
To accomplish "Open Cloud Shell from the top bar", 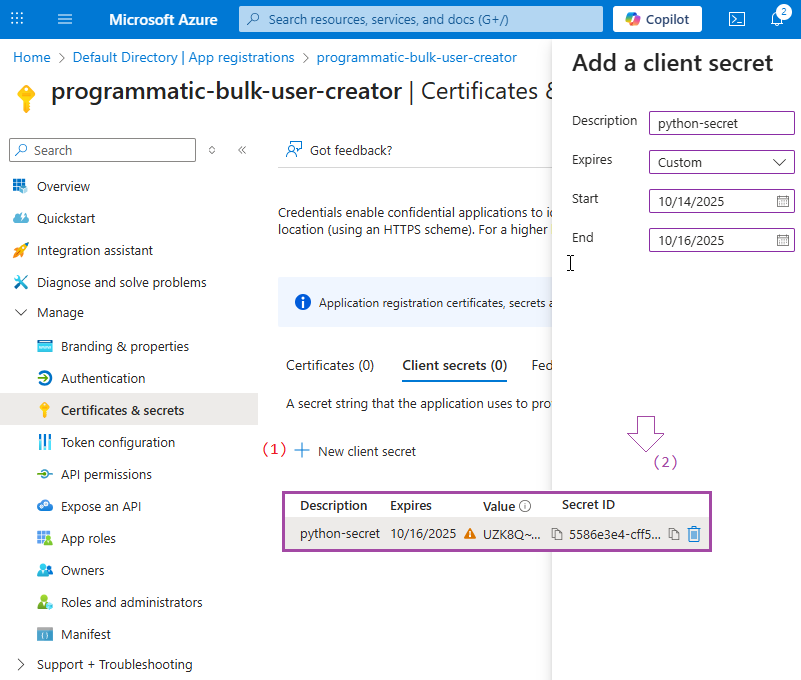I will [x=736, y=19].
